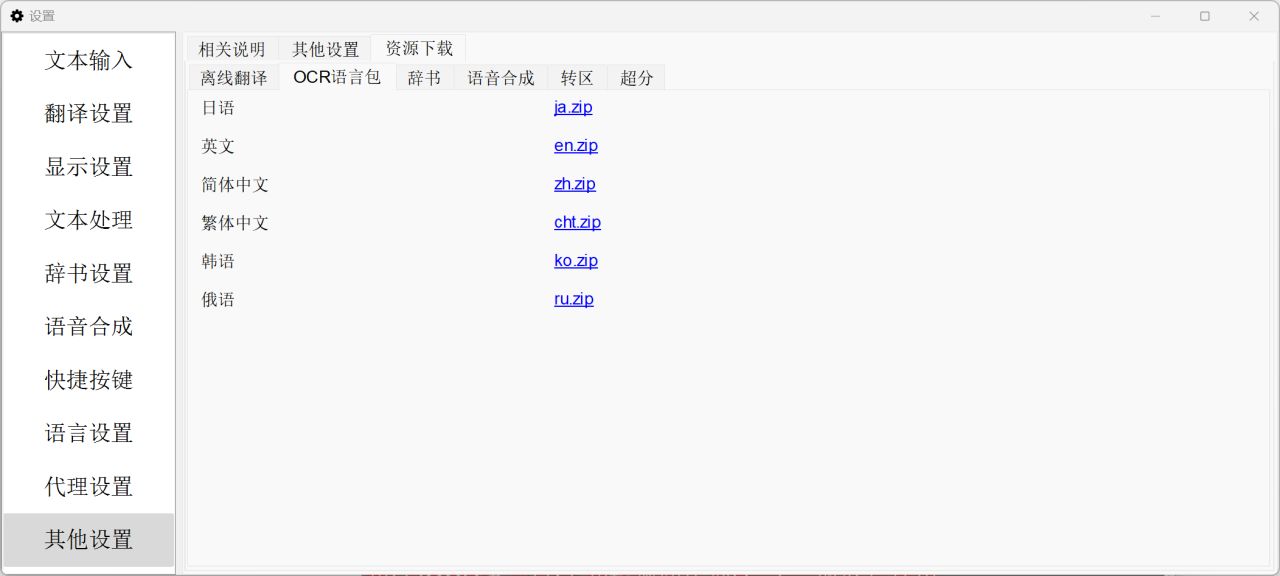Maximize the 设置 window
The height and width of the screenshot is (576, 1280).
[1205, 16]
